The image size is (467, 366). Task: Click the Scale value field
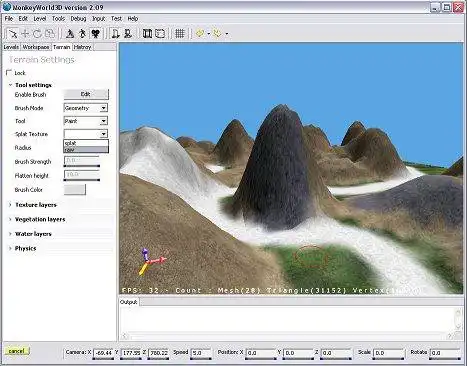[388, 353]
